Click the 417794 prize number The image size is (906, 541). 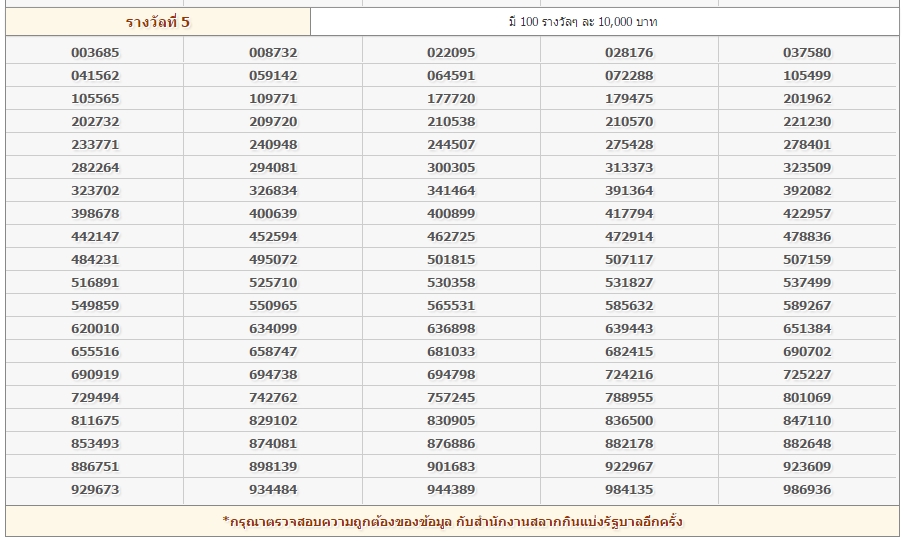629,214
